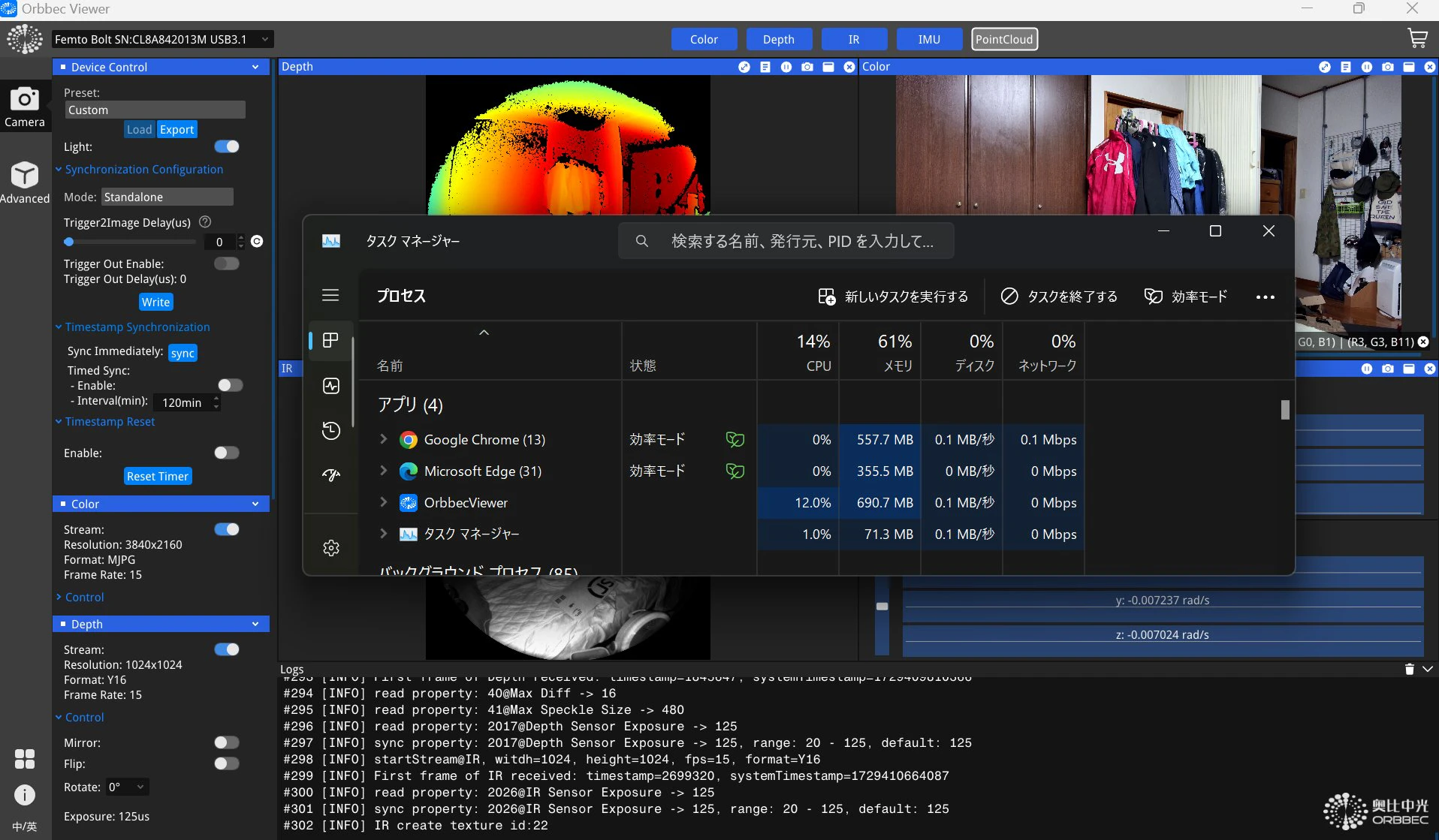Pause the Depth stream preview
The height and width of the screenshot is (840, 1439).
pyautogui.click(x=786, y=67)
